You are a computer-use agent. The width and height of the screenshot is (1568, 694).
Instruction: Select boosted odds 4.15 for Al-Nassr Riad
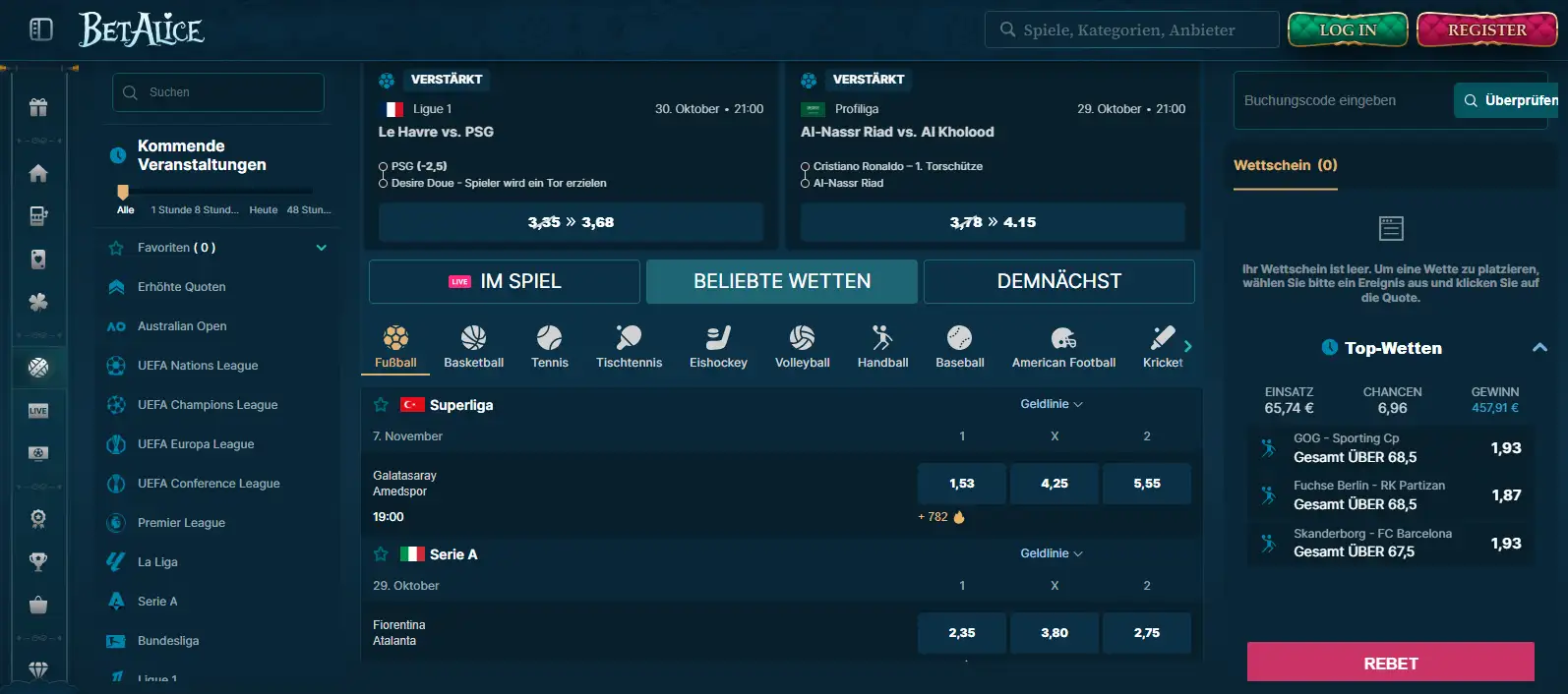click(x=993, y=222)
